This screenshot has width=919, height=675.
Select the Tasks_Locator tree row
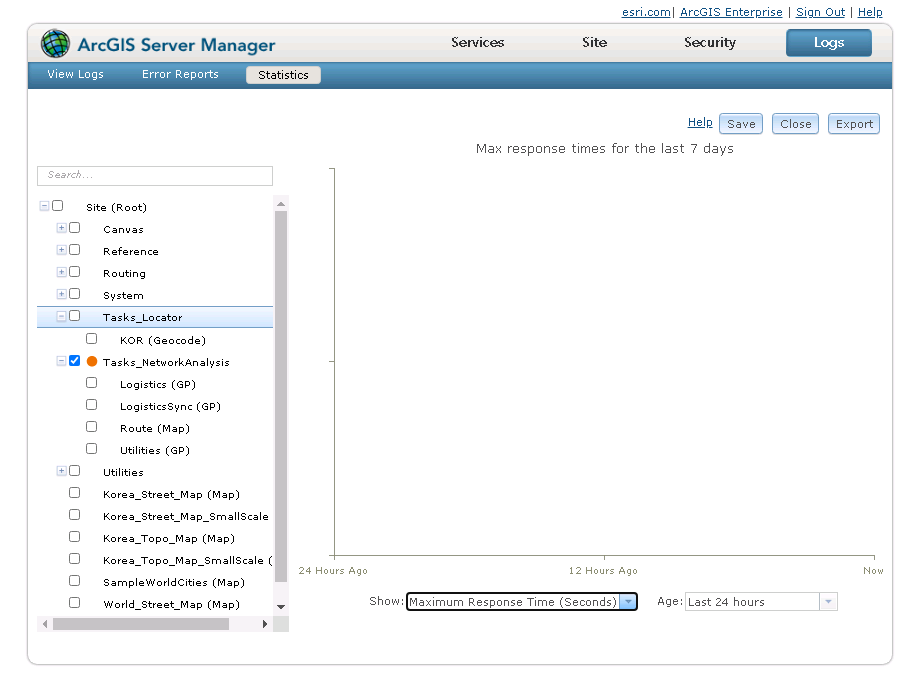click(x=155, y=317)
